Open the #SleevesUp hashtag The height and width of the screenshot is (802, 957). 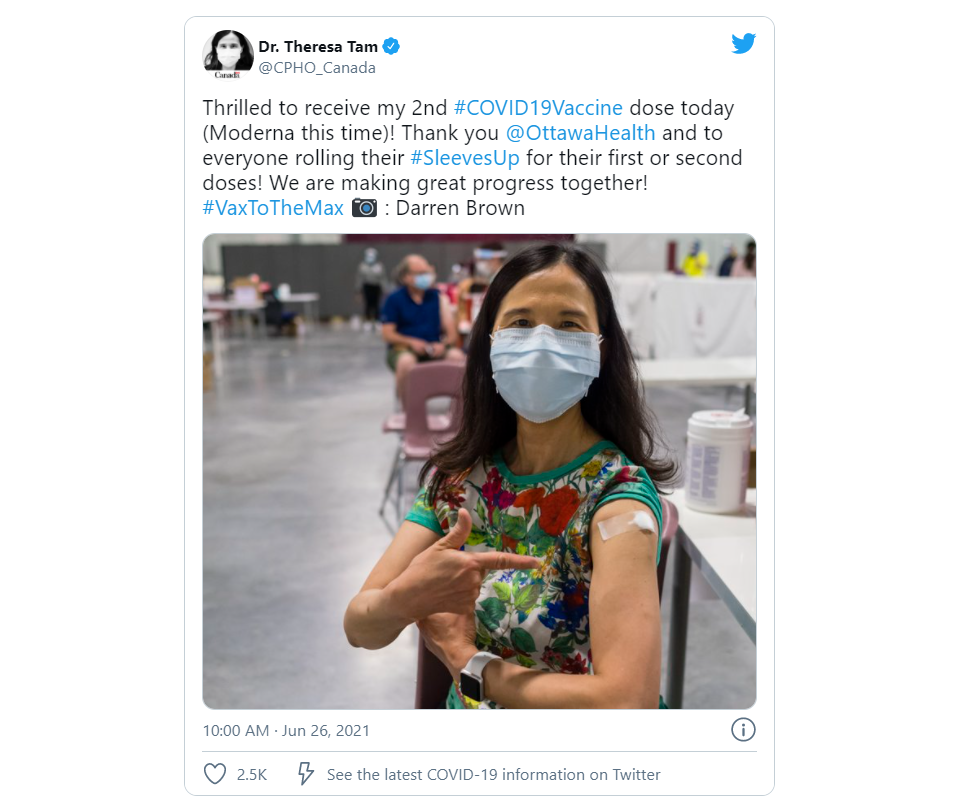[465, 158]
